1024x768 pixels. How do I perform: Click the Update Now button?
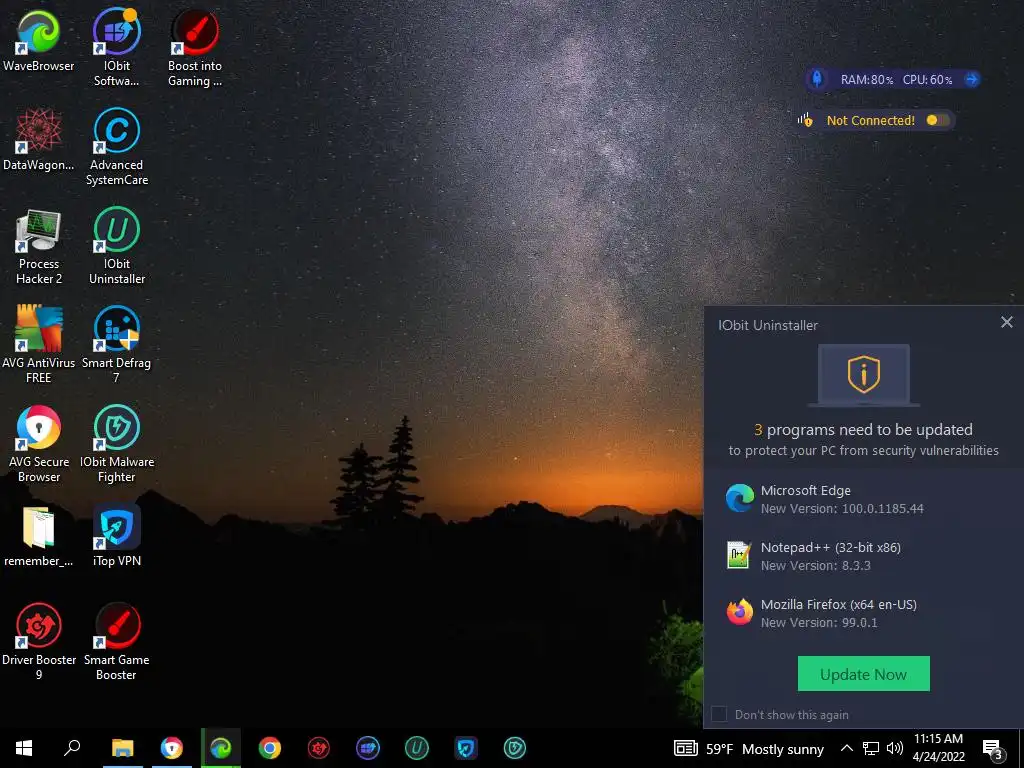point(863,674)
